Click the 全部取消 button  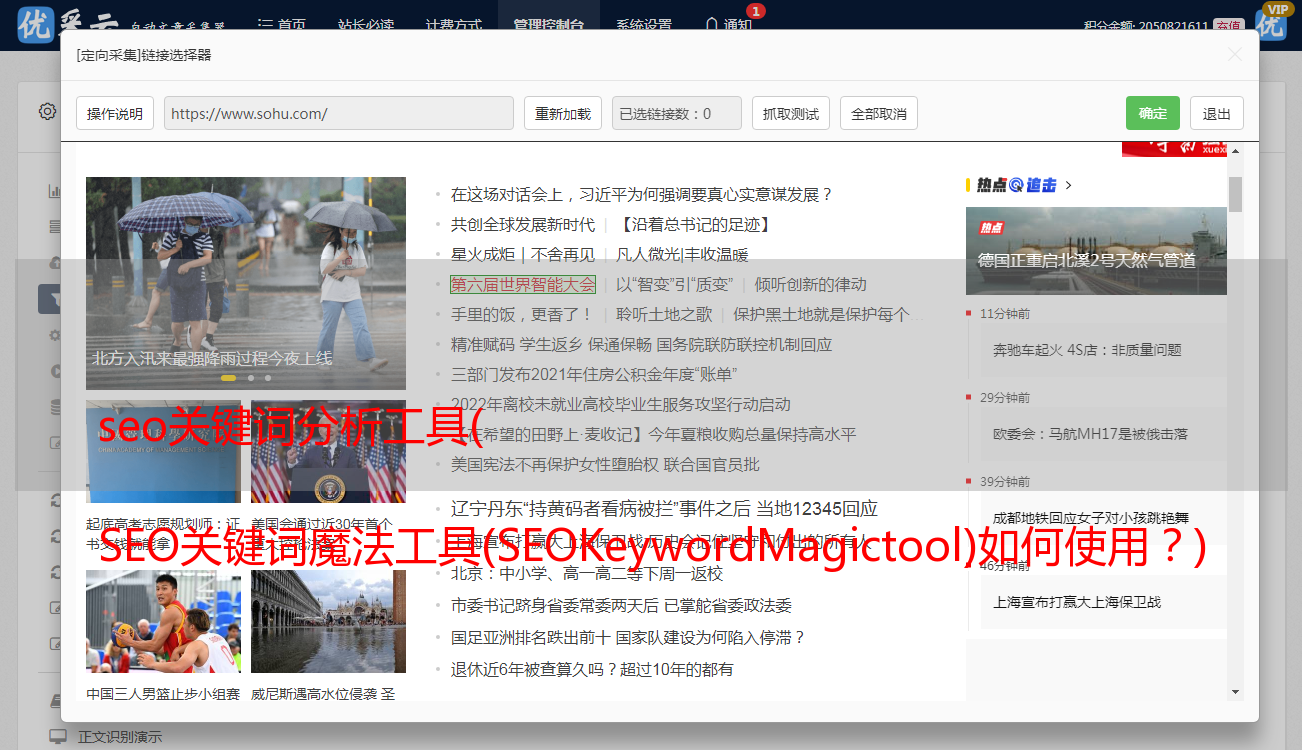(x=878, y=113)
